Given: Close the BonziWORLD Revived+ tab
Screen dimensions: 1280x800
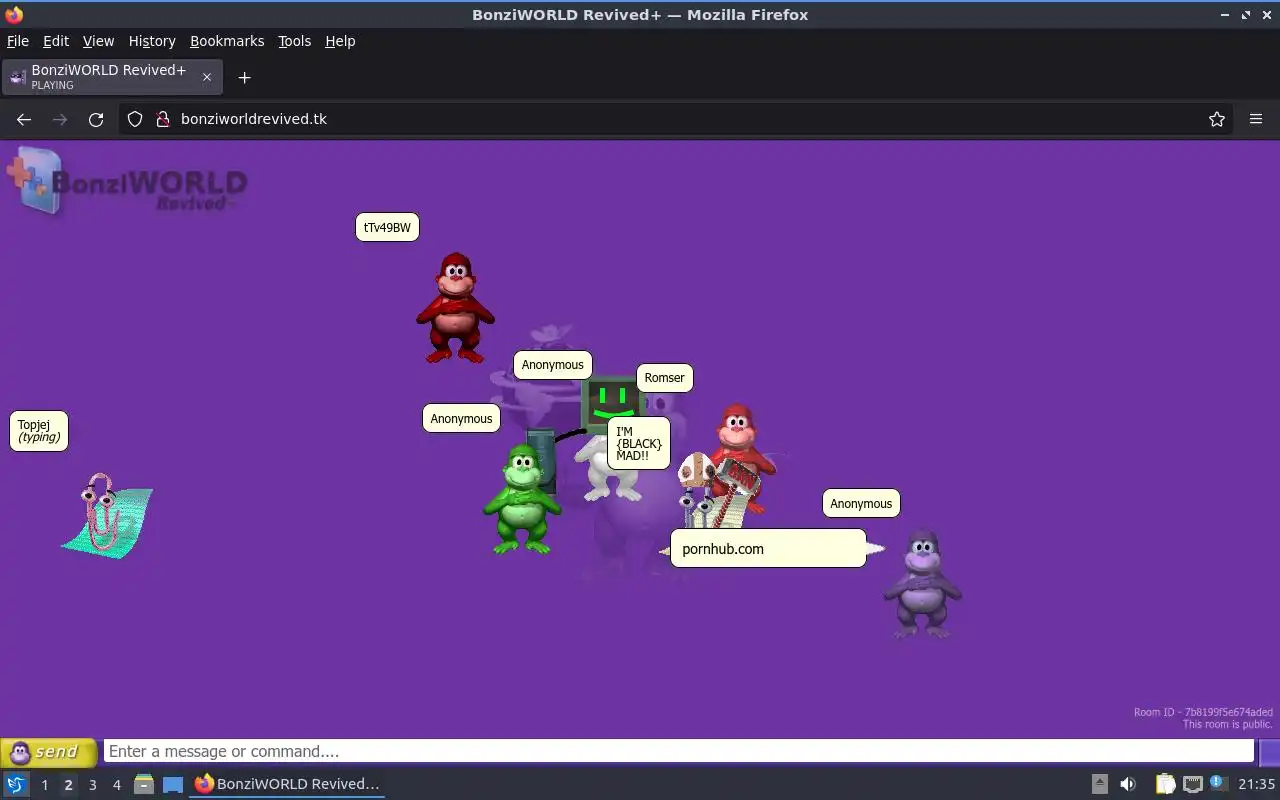Looking at the screenshot, I should (207, 77).
